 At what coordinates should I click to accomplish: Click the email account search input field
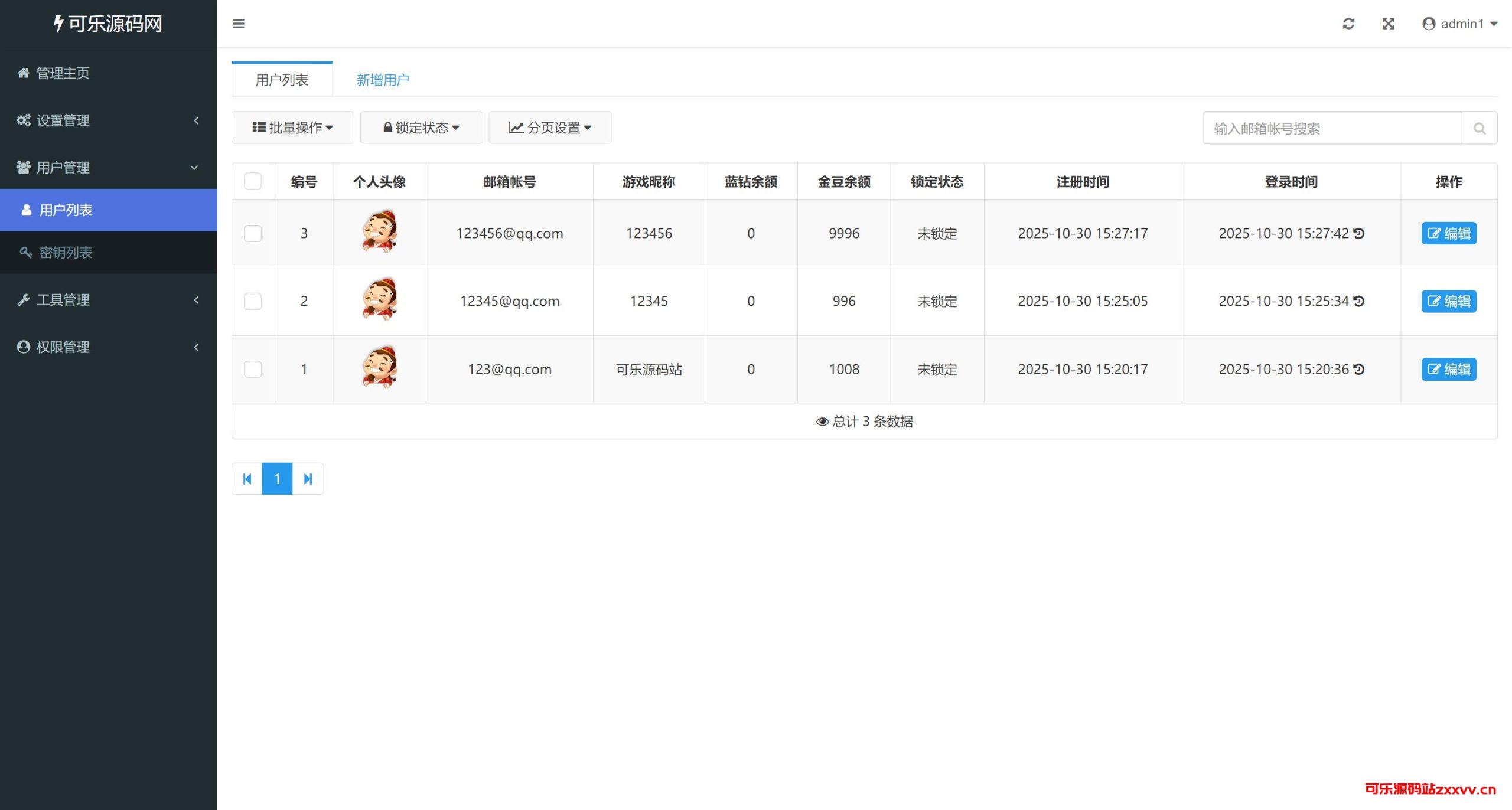1332,128
